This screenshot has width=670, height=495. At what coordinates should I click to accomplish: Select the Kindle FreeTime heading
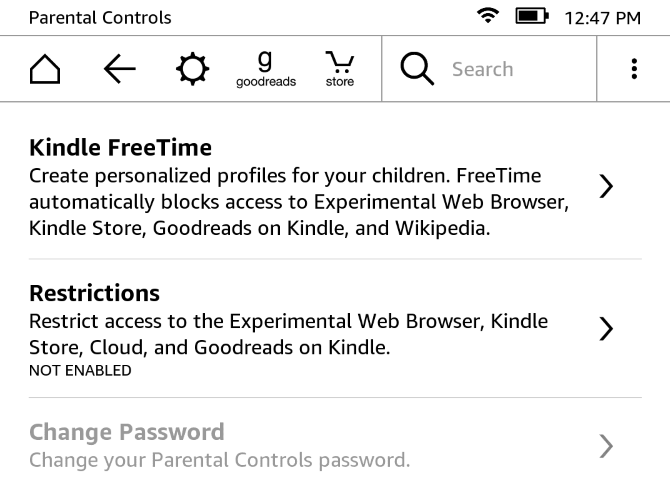[120, 148]
